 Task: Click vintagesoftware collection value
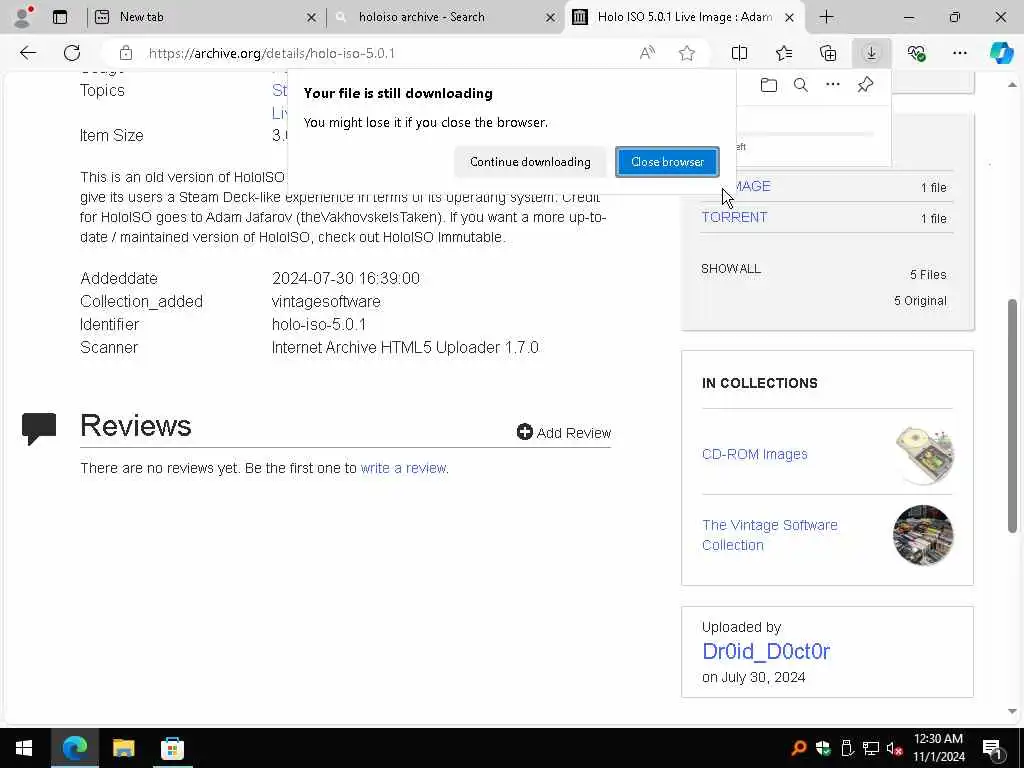pyautogui.click(x=326, y=302)
